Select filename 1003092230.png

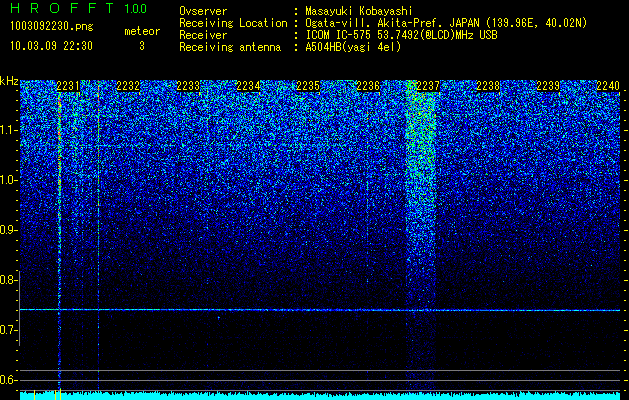(x=52, y=27)
